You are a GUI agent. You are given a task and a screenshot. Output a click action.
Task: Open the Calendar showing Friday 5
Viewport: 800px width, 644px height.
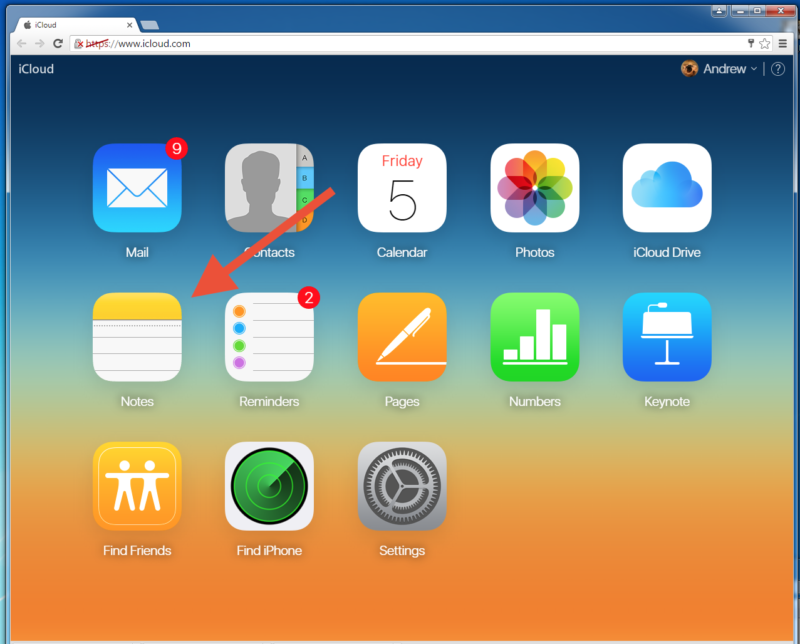pyautogui.click(x=402, y=187)
